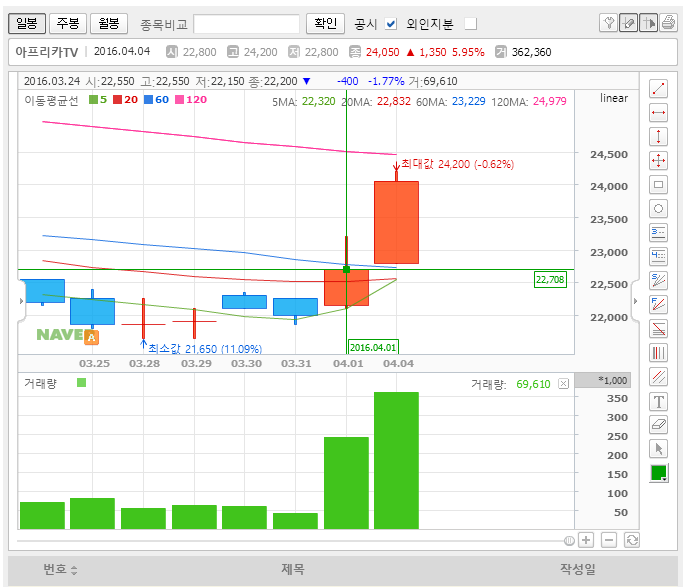Select the Fibonacci retracement tool
Screen dimensions: 684x587
[x=658, y=328]
